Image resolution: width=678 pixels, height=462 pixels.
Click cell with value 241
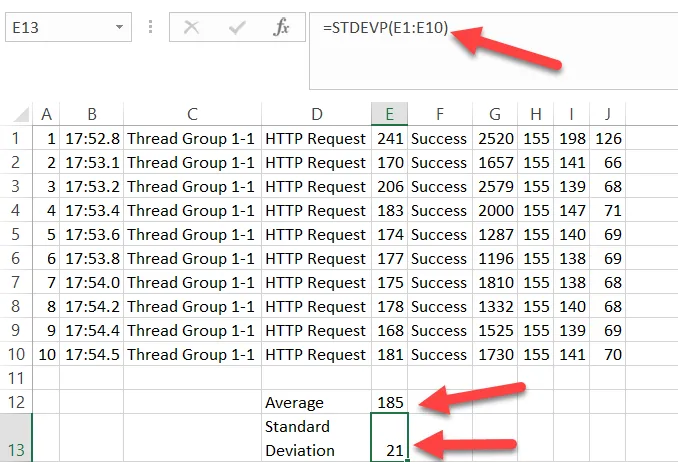(x=390, y=138)
